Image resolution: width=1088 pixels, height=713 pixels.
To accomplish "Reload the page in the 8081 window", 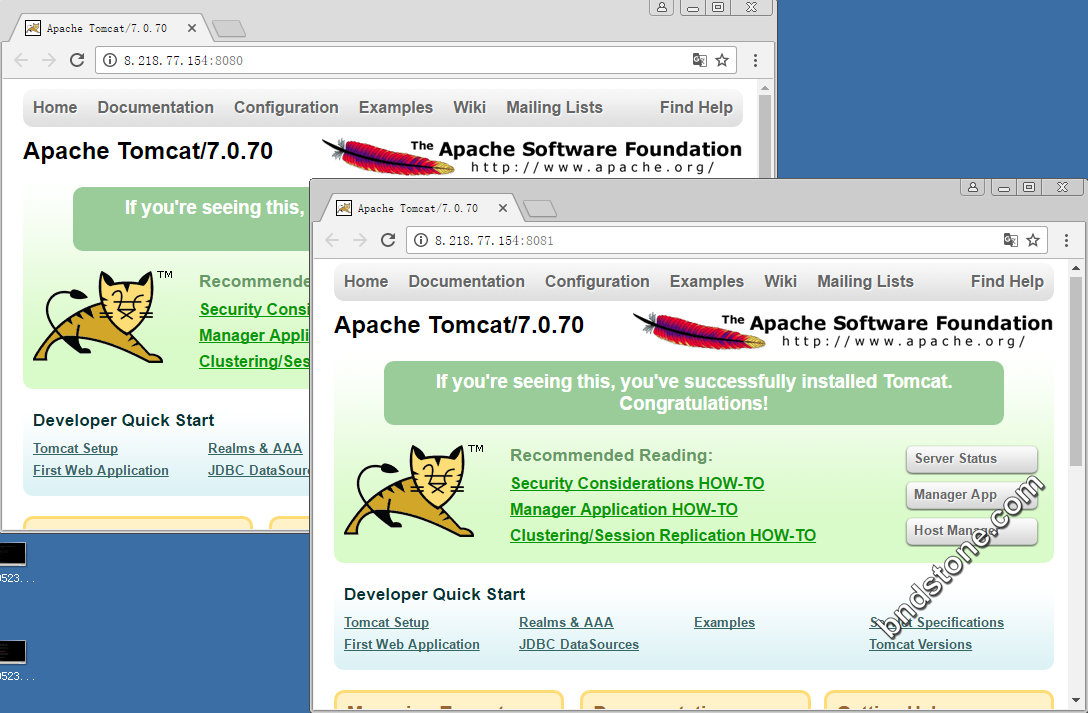I will pyautogui.click(x=388, y=240).
